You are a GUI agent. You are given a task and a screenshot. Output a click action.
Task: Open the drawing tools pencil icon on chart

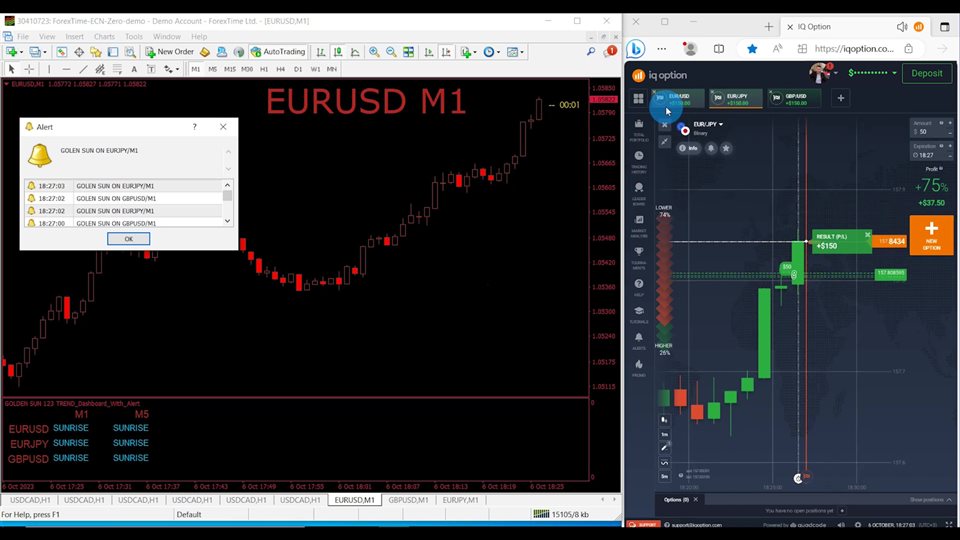click(664, 448)
